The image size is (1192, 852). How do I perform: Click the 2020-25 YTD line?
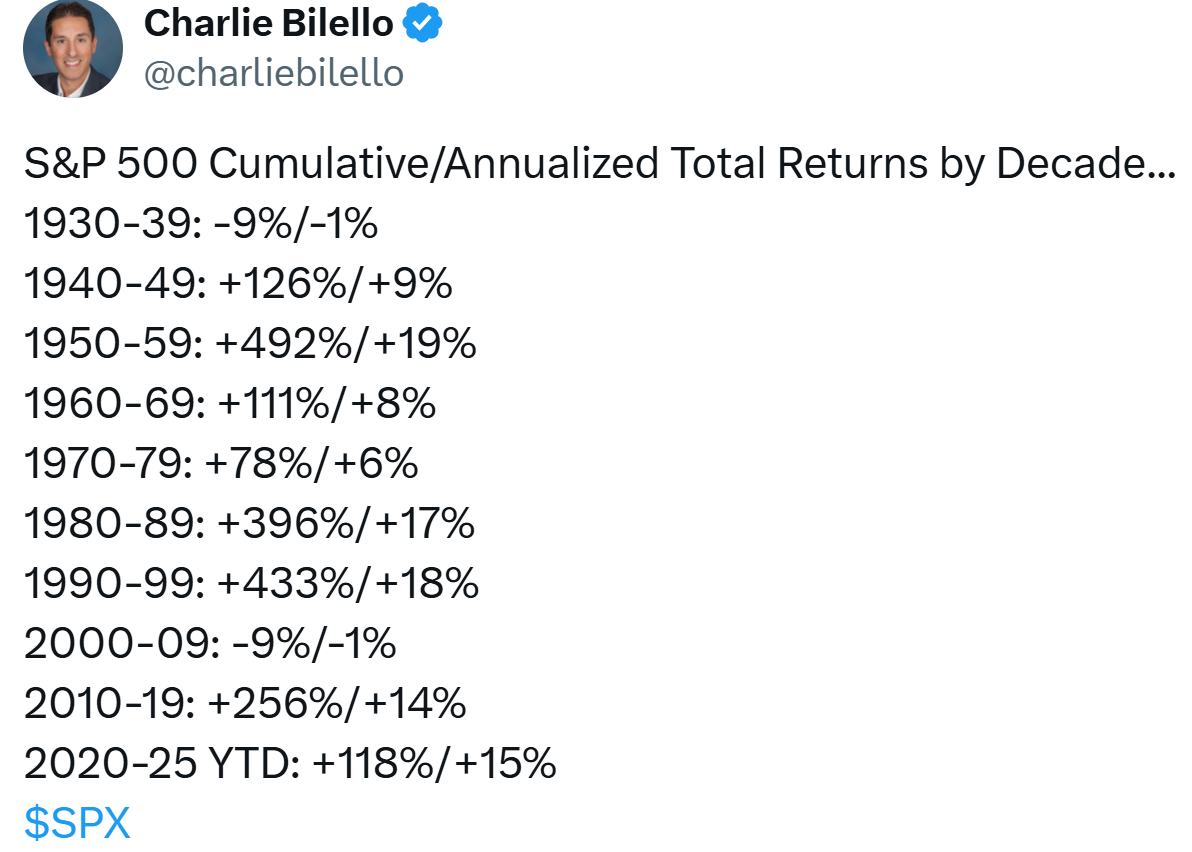point(289,764)
